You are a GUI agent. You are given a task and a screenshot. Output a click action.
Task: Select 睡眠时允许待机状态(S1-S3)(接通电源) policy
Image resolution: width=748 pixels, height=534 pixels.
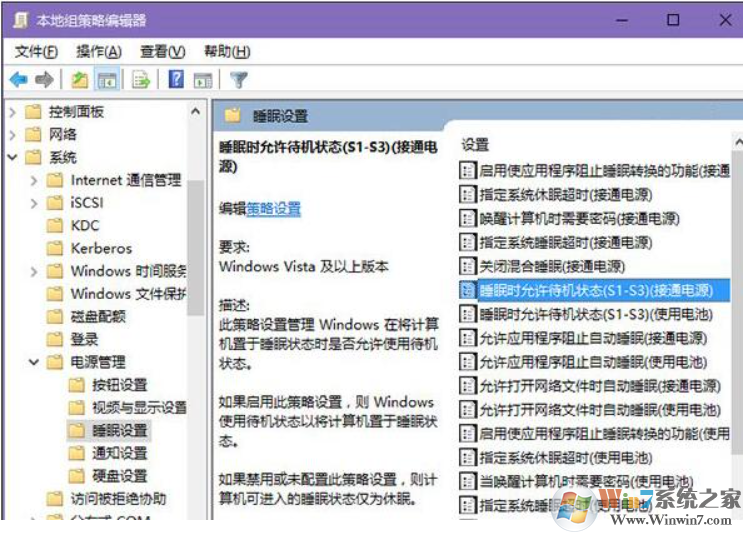[x=594, y=290]
